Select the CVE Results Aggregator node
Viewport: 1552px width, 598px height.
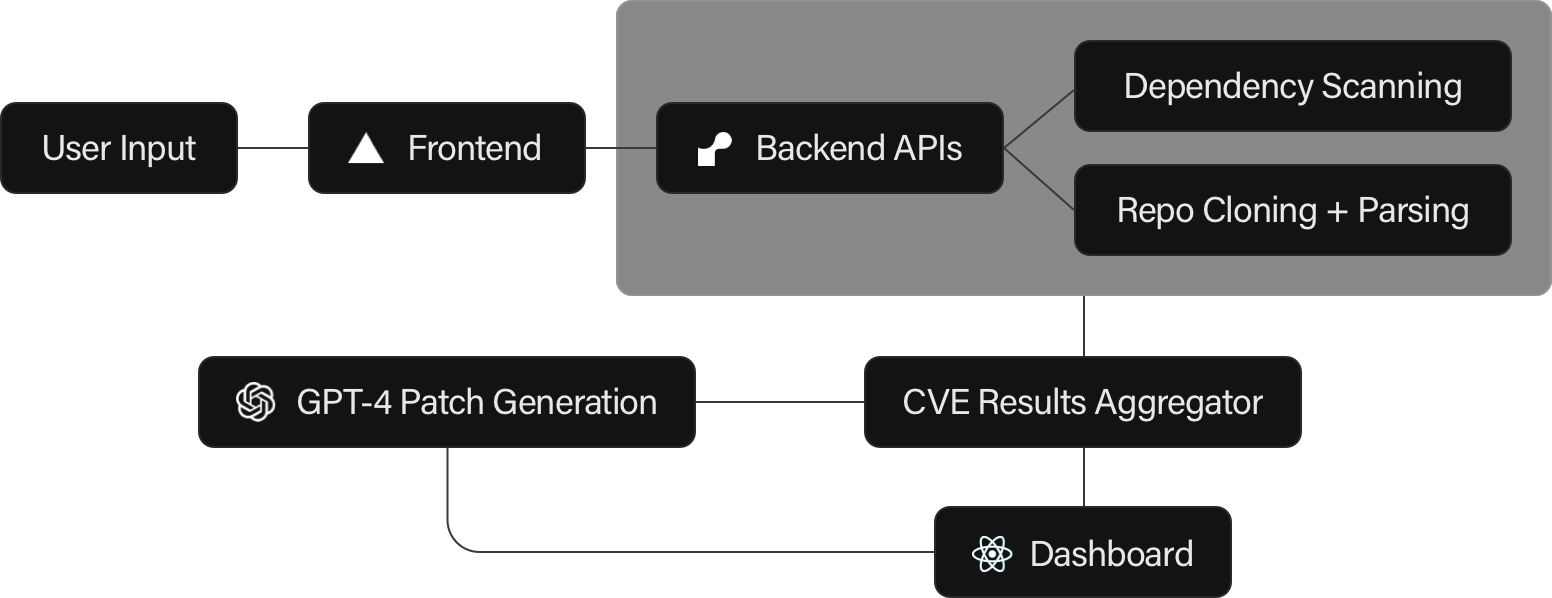(x=1082, y=402)
